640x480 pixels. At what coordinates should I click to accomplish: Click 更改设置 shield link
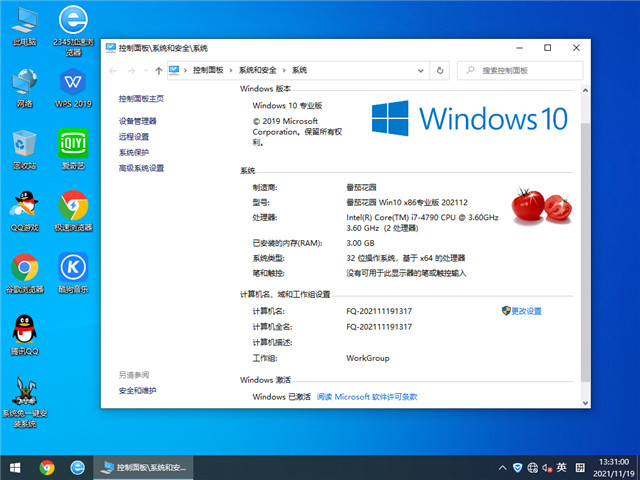click(x=522, y=311)
